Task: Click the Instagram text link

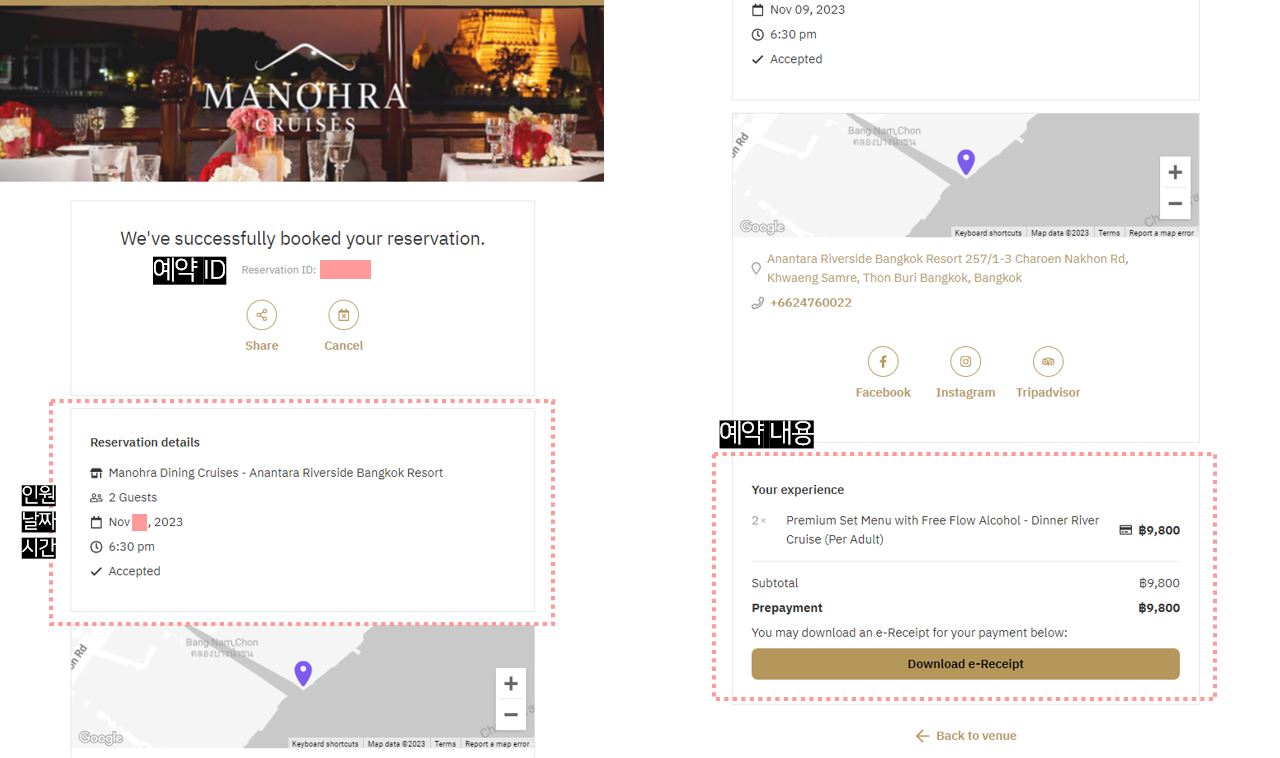Action: [x=965, y=393]
